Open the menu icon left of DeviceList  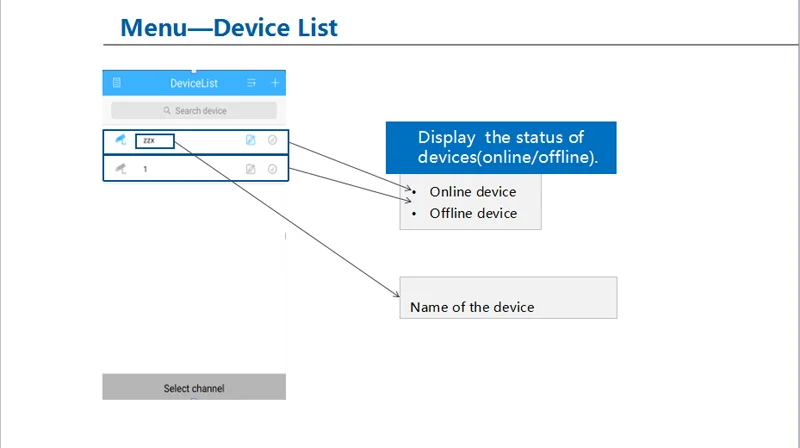(x=116, y=83)
